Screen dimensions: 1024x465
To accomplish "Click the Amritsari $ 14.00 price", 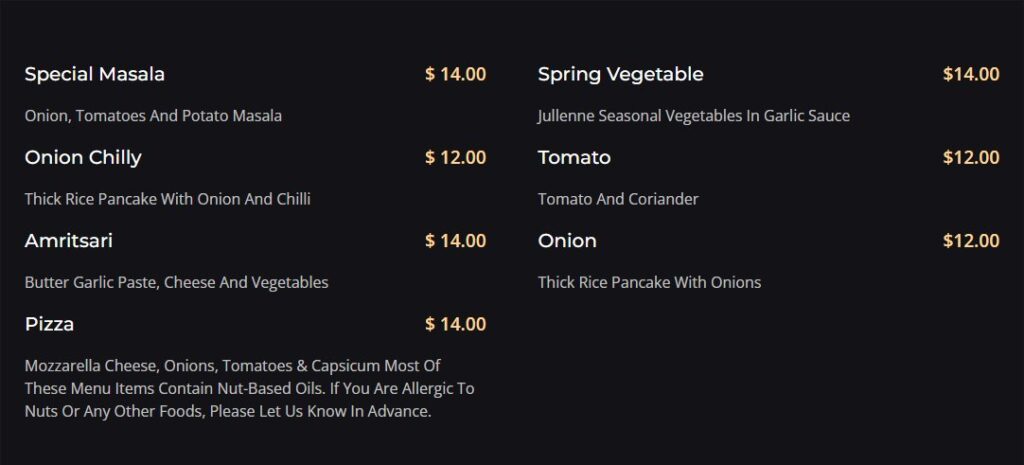I will coord(455,241).
